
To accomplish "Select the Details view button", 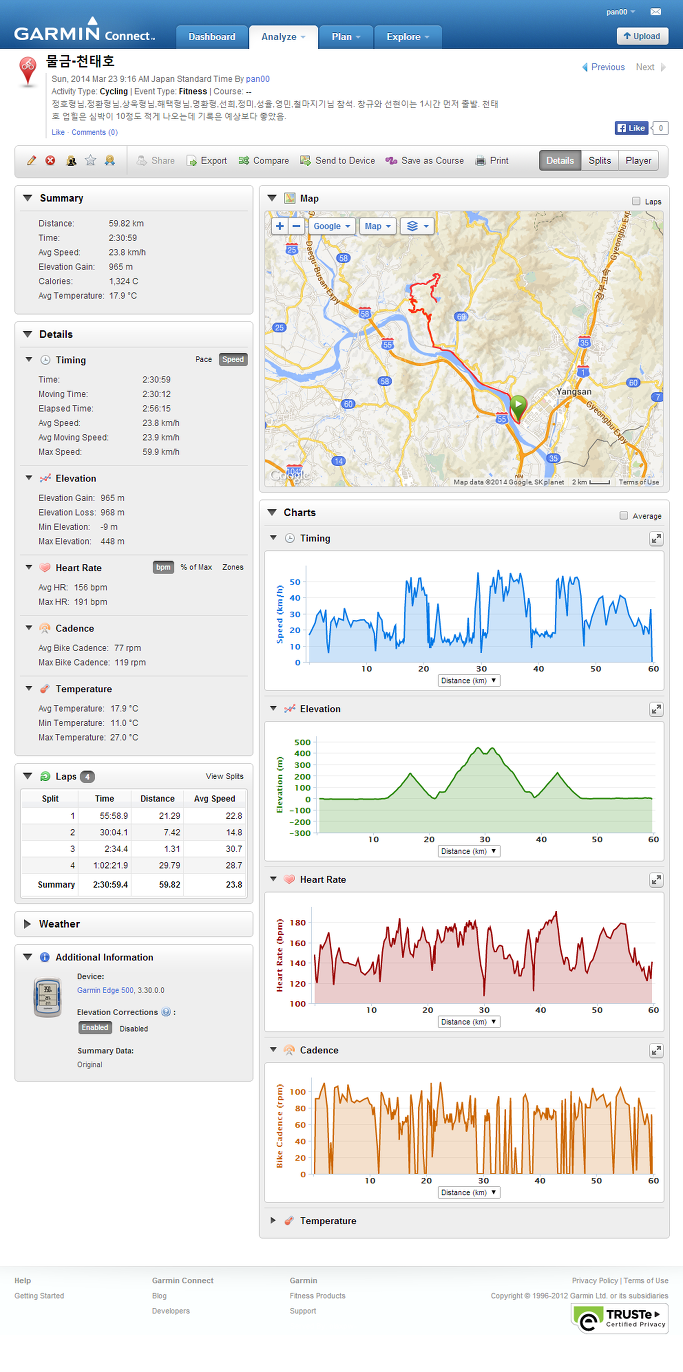I will [560, 160].
